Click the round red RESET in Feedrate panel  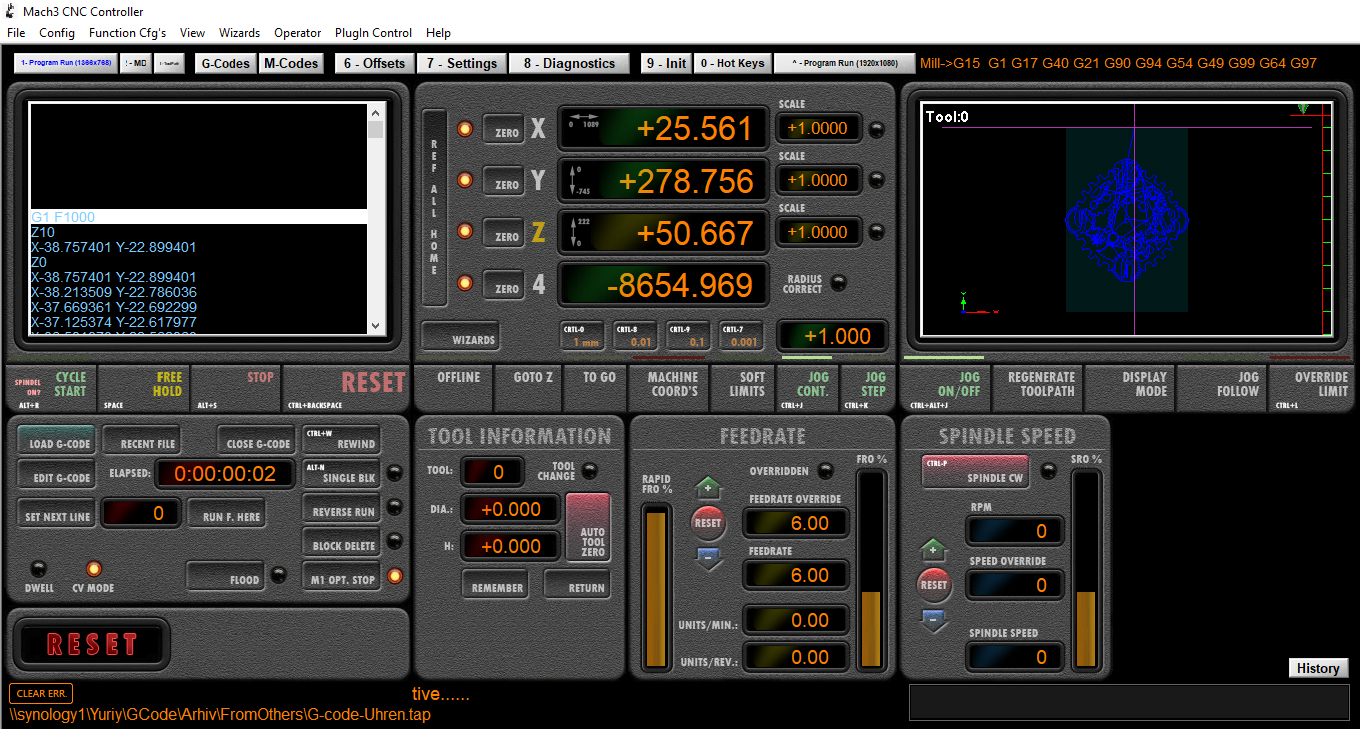click(708, 523)
